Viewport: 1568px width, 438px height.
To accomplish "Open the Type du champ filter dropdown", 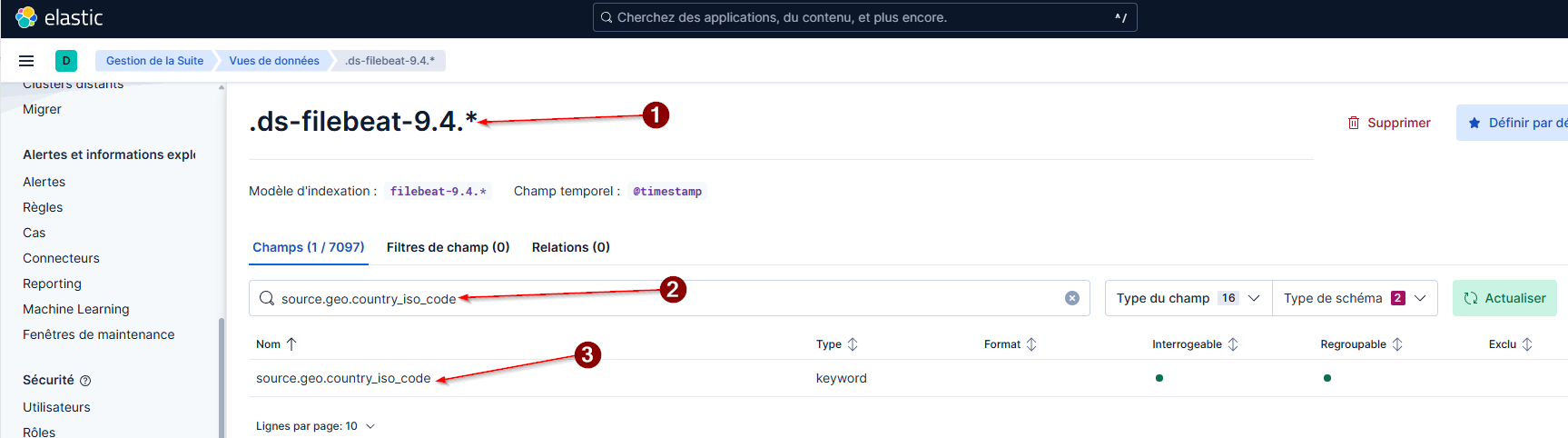I will pos(1188,298).
